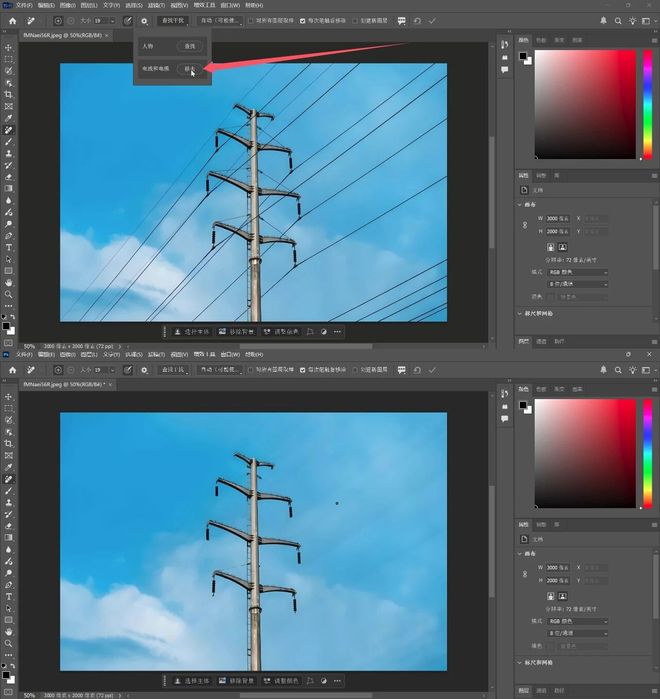The width and height of the screenshot is (660, 699).
Task: Switch to subtract brush mode in upper options bar
Action: click(x=71, y=21)
